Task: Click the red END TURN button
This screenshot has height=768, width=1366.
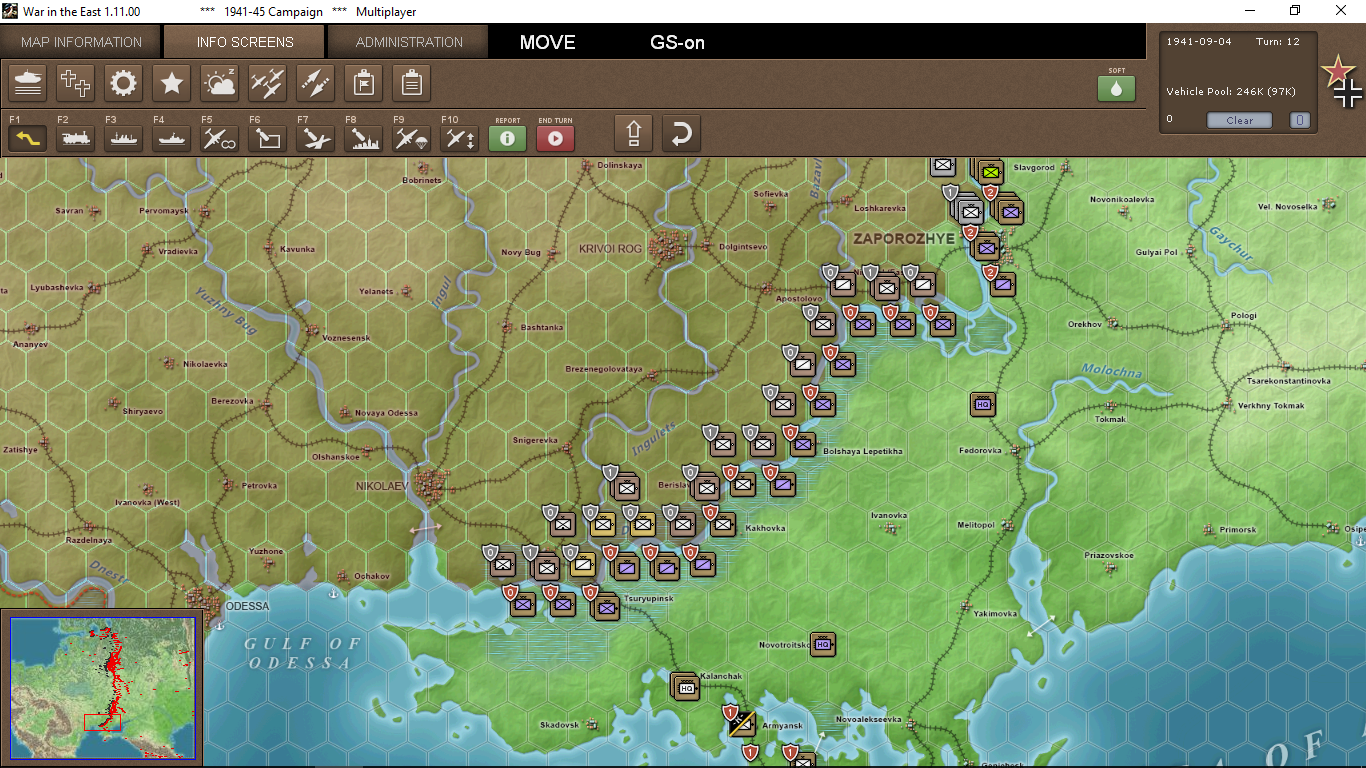Action: pos(555,139)
